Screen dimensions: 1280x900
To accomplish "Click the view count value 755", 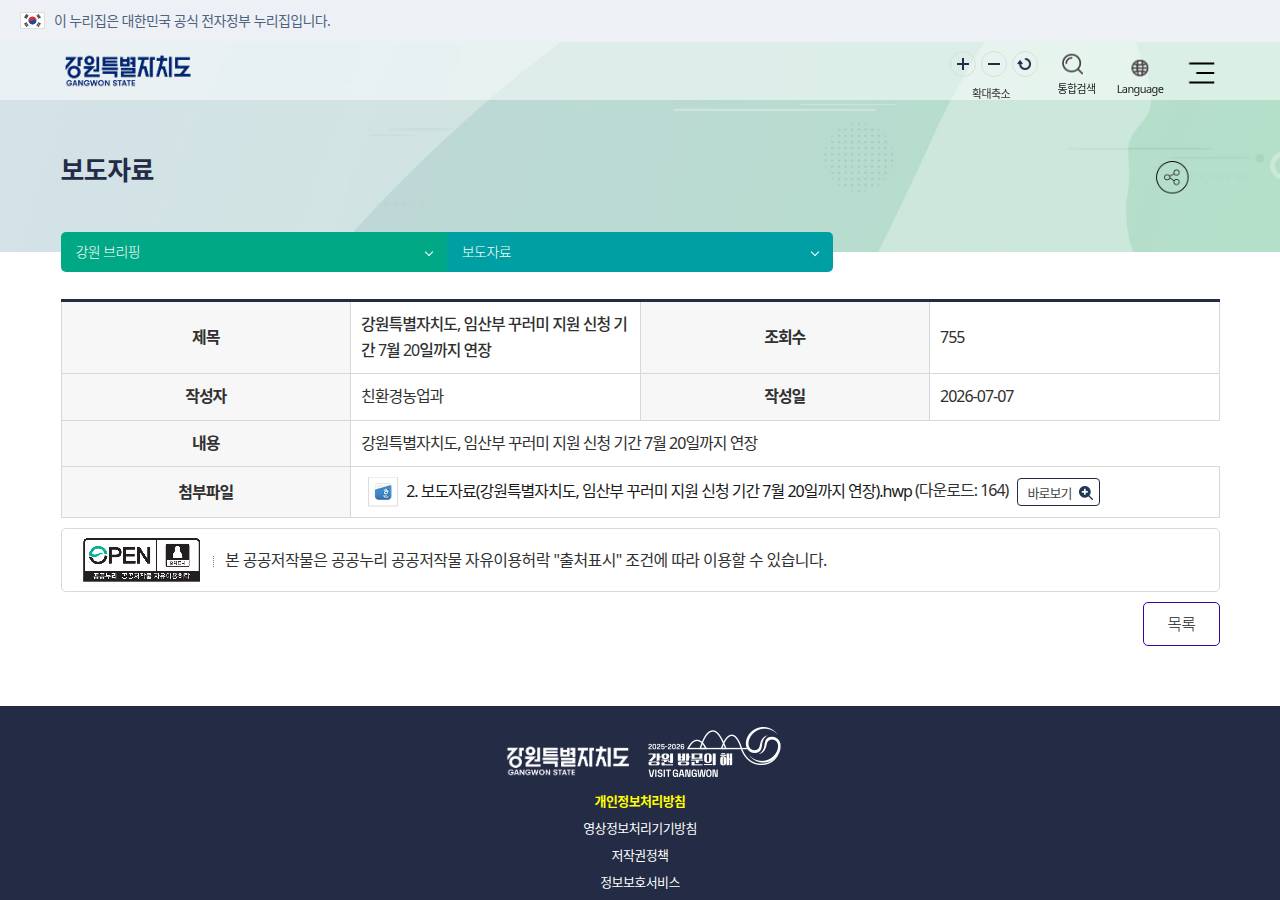I will point(952,337).
